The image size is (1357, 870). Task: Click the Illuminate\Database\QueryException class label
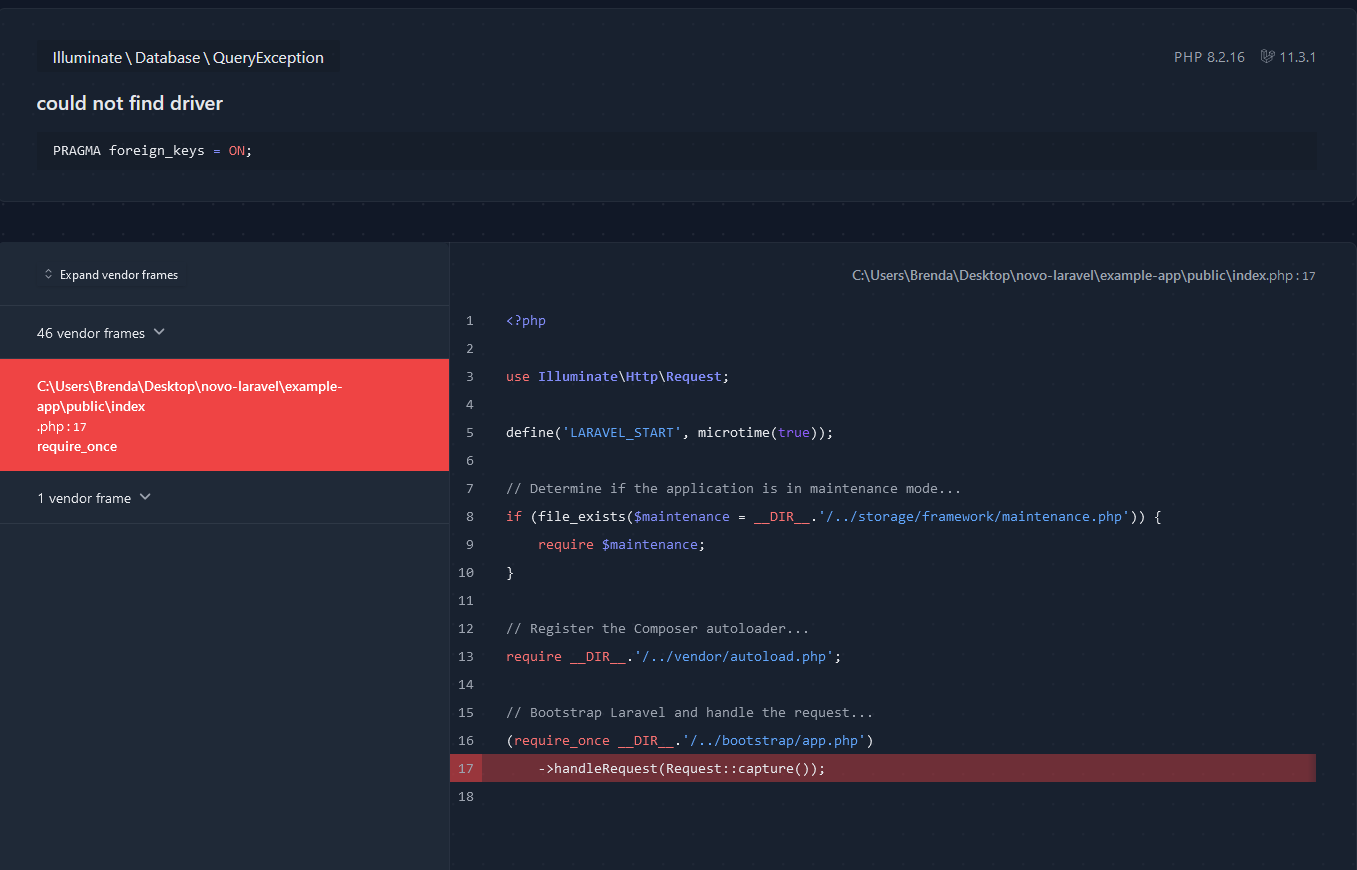[x=188, y=57]
